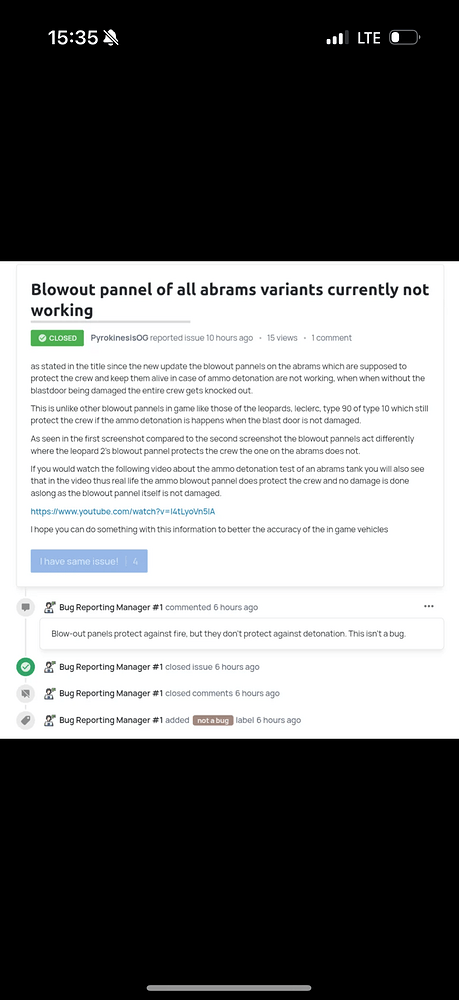Click the avatar on the closed comments entry
This screenshot has height=1000, width=459.
click(x=50, y=693)
